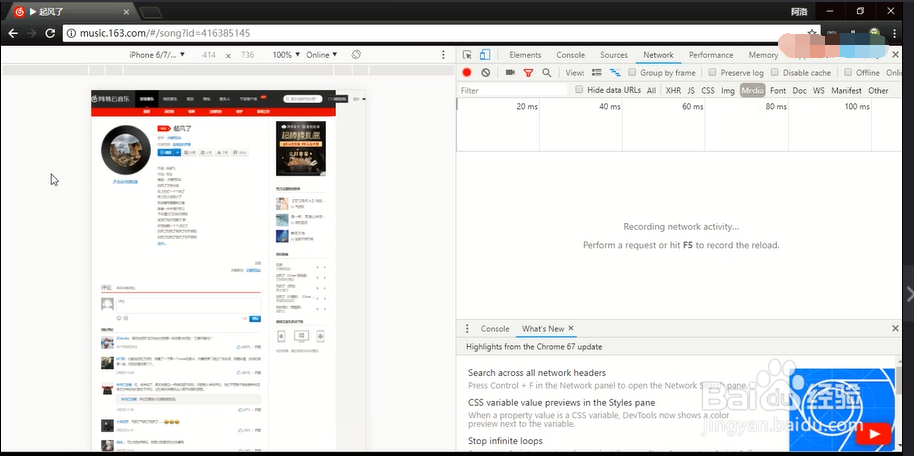Open the iPhone 6/7 device dropdown

point(157,55)
